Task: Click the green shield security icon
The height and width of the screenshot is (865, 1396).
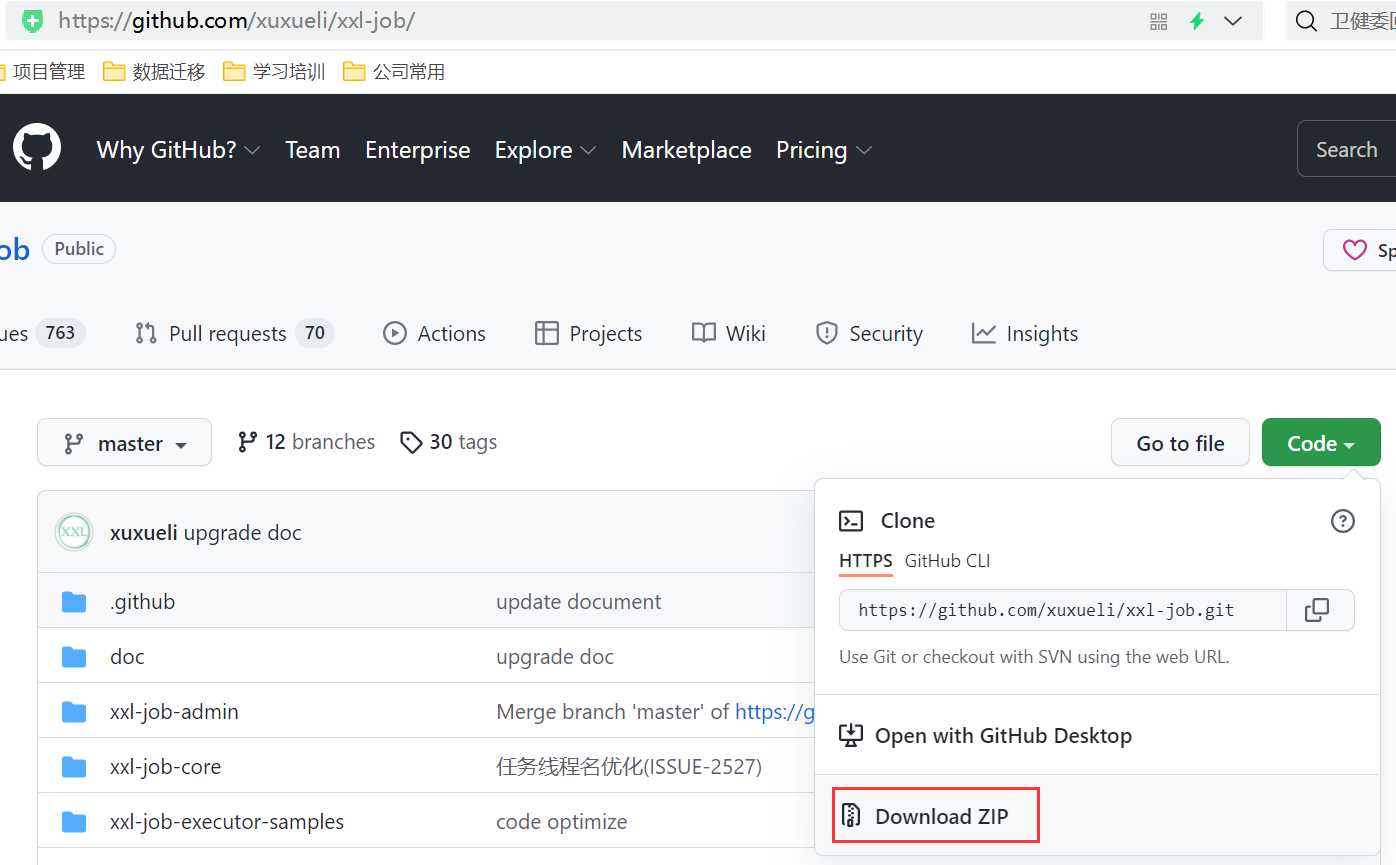Action: pyautogui.click(x=33, y=20)
